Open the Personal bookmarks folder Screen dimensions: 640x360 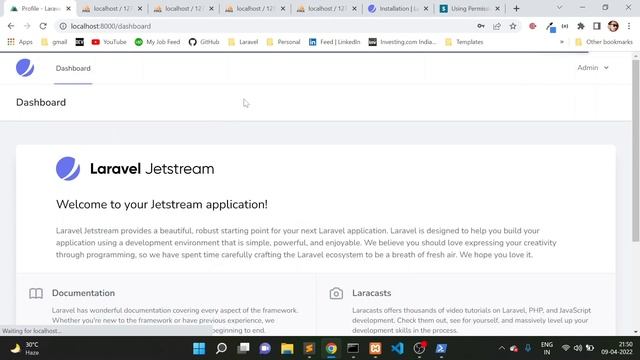point(283,42)
